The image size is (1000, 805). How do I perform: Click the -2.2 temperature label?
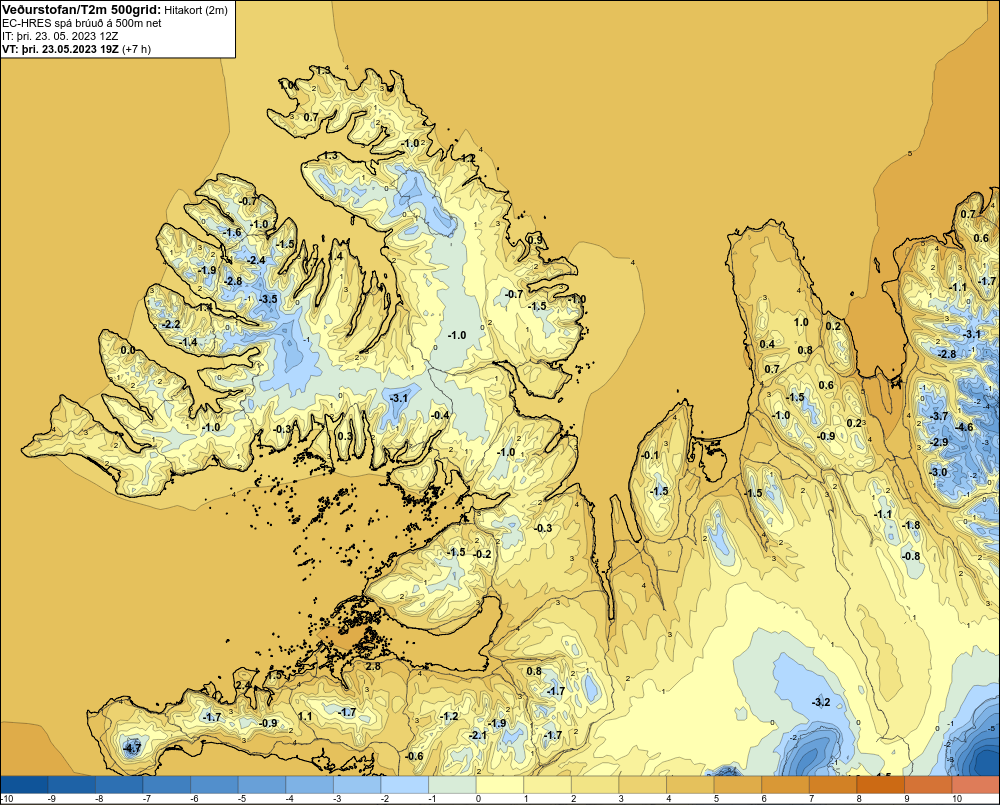(171, 324)
